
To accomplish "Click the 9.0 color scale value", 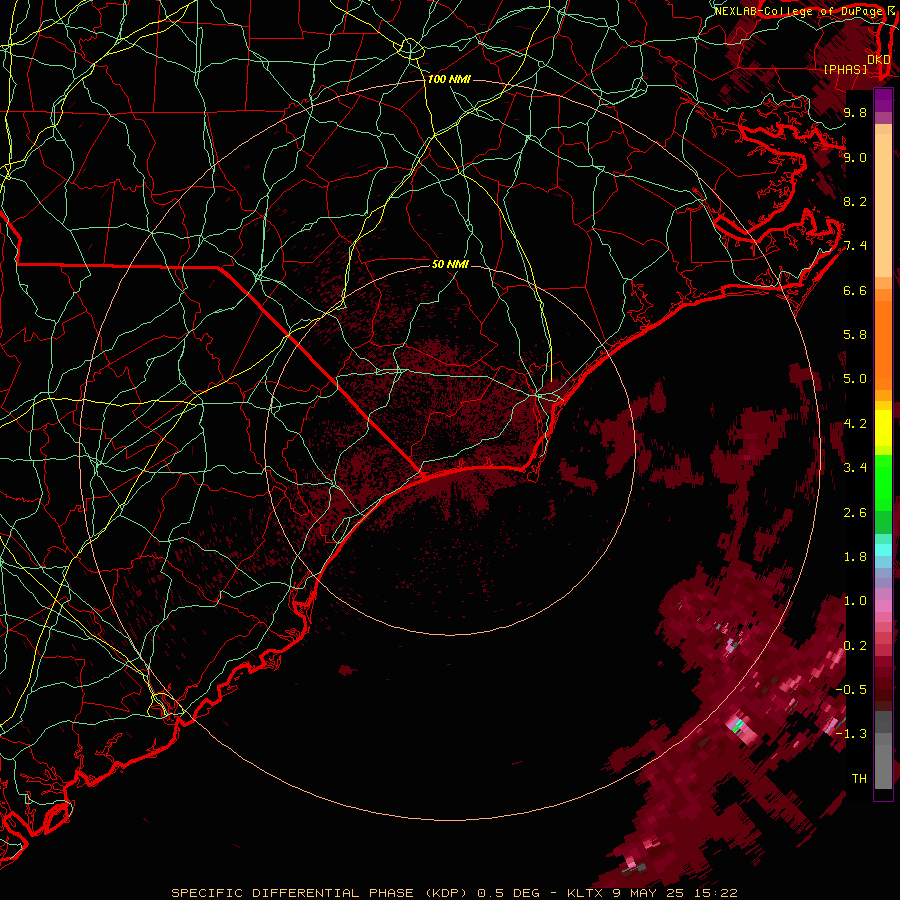I will 855,157.
